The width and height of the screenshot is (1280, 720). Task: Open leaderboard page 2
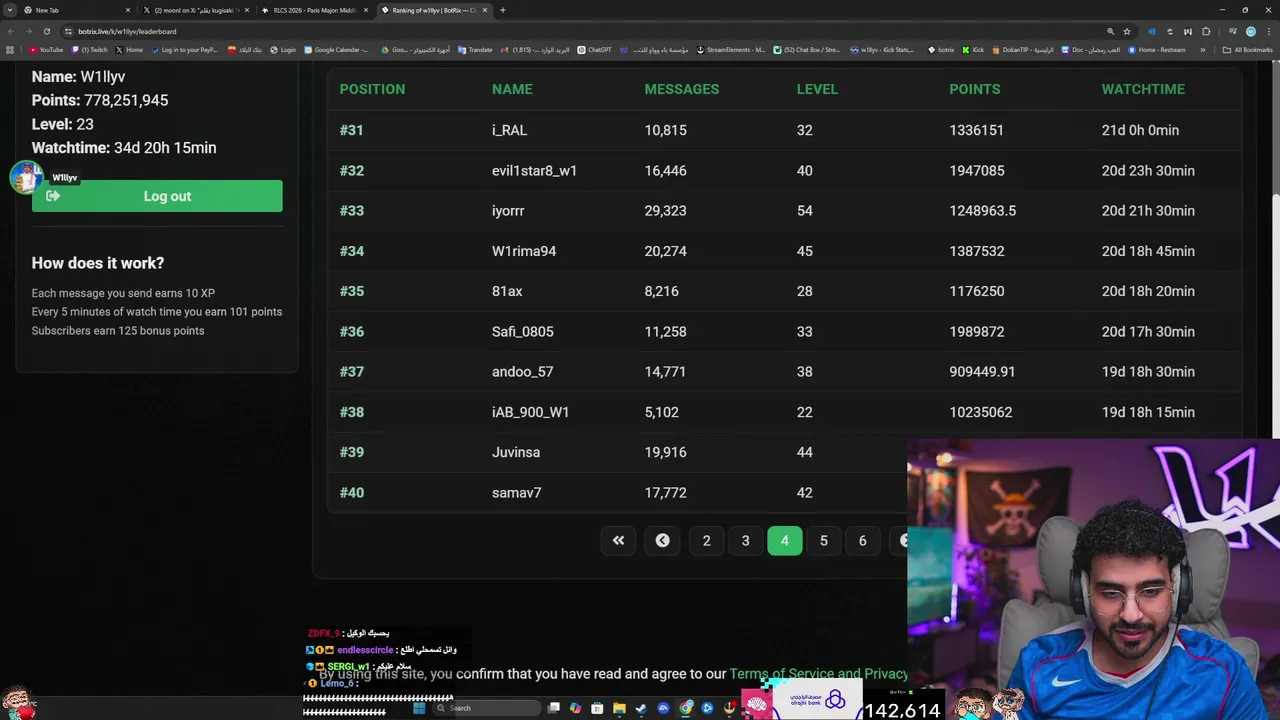(x=706, y=540)
